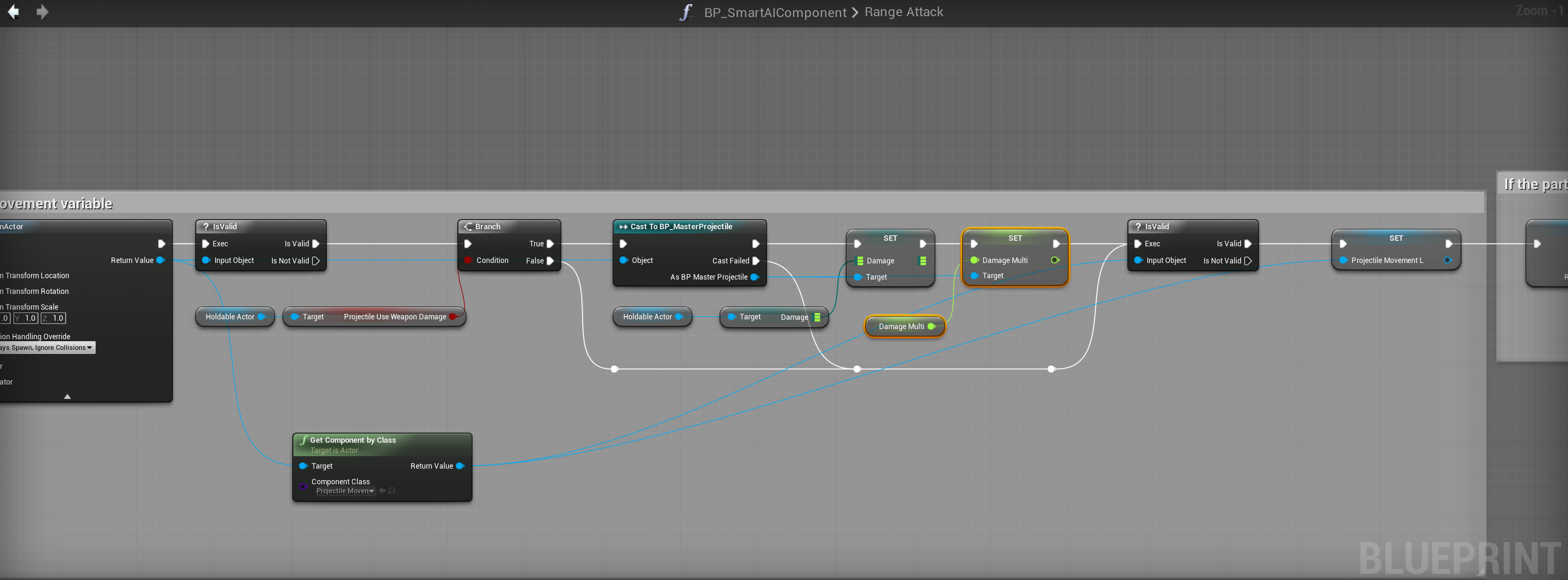Click the Range Attack breadcrumb
Viewport: 1568px width, 580px height.
pyautogui.click(x=904, y=12)
